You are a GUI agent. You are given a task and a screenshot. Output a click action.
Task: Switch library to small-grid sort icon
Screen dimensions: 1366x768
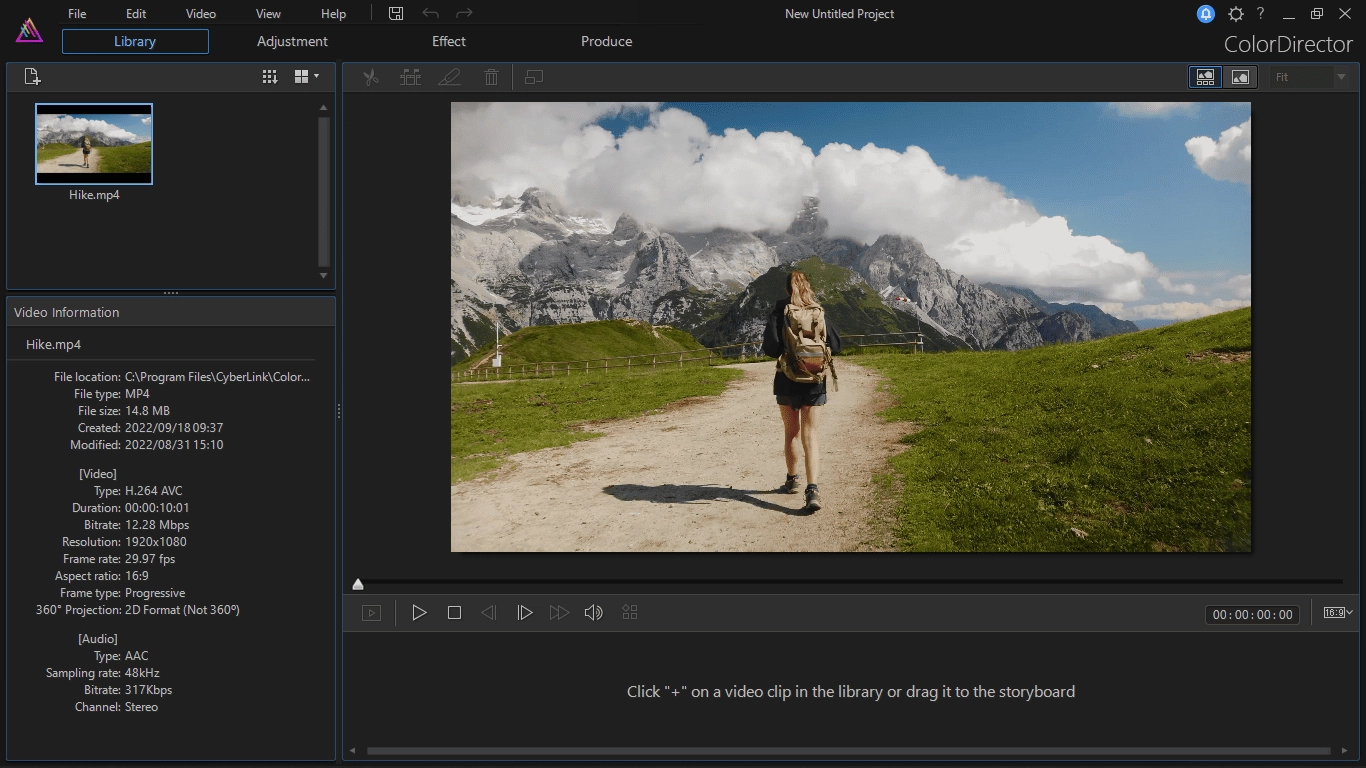click(x=270, y=76)
